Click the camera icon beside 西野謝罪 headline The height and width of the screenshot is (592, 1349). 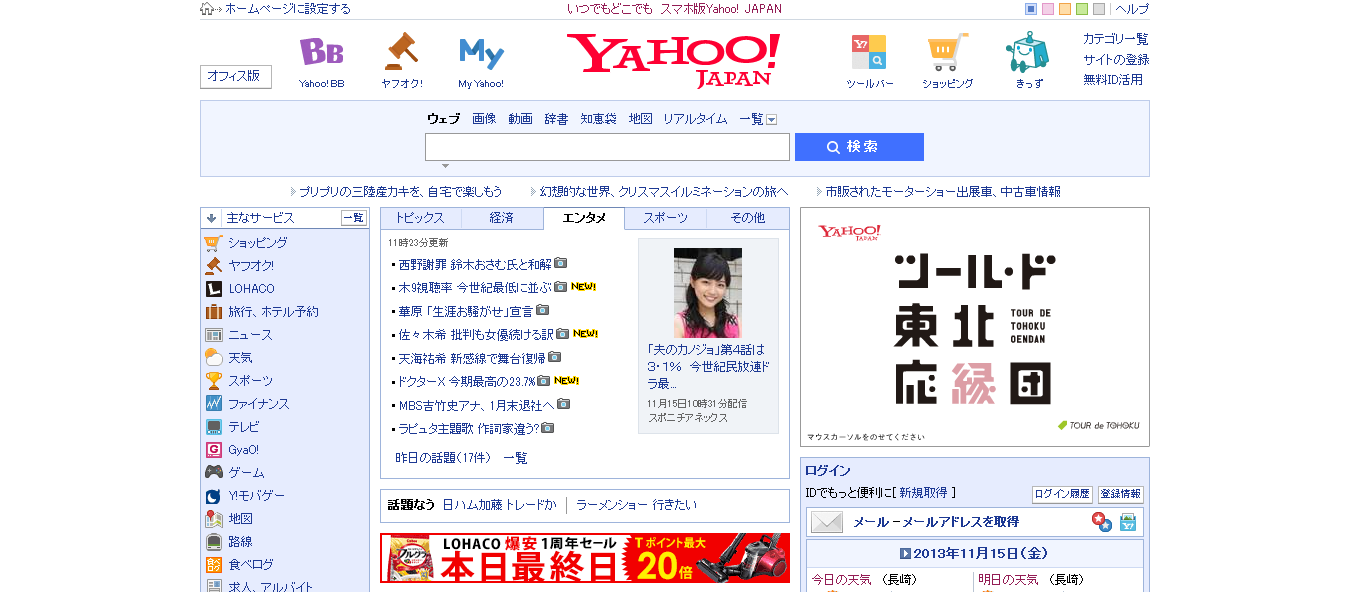560,264
